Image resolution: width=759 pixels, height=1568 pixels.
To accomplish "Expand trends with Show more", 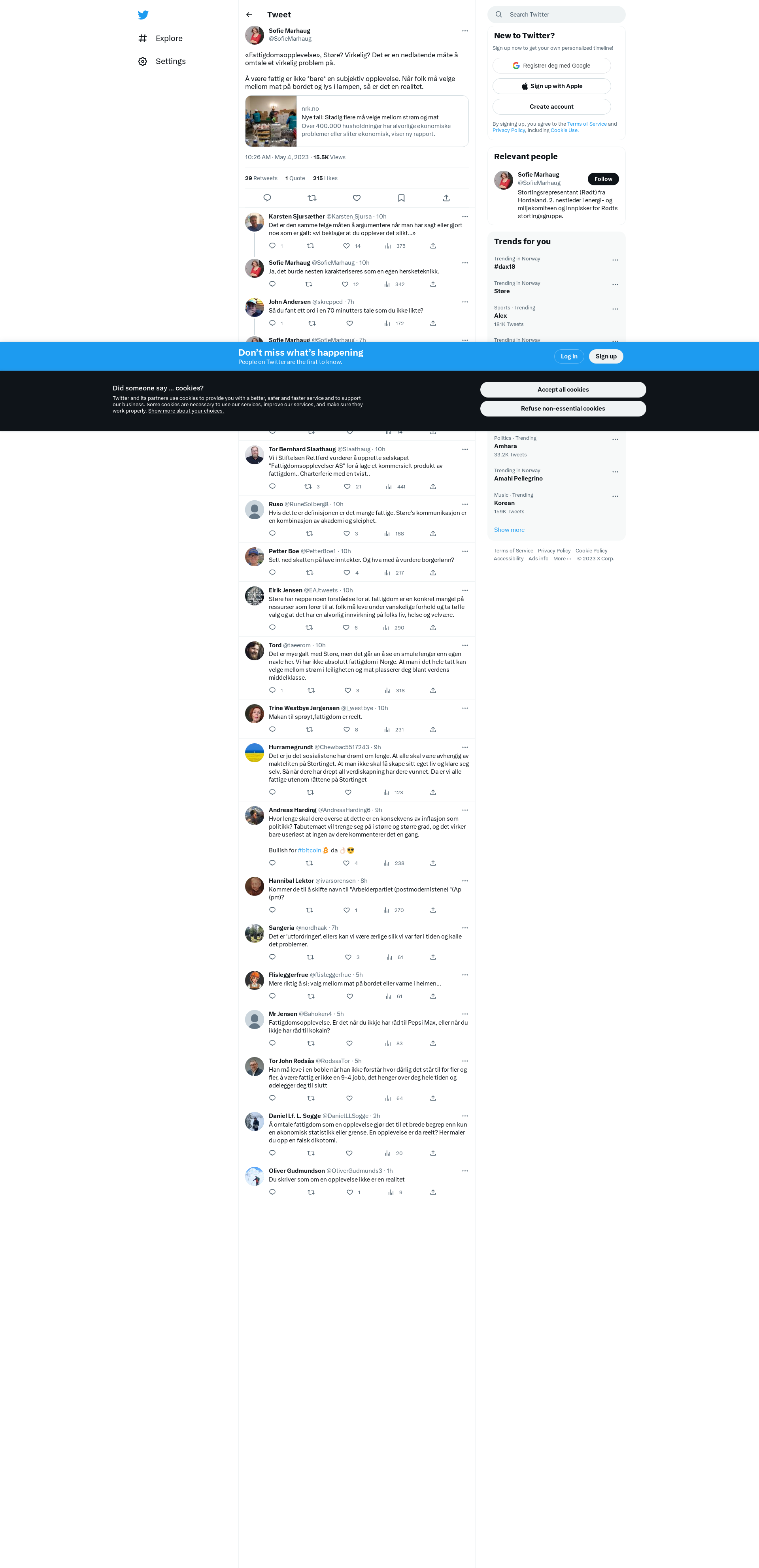I will 509,530.
